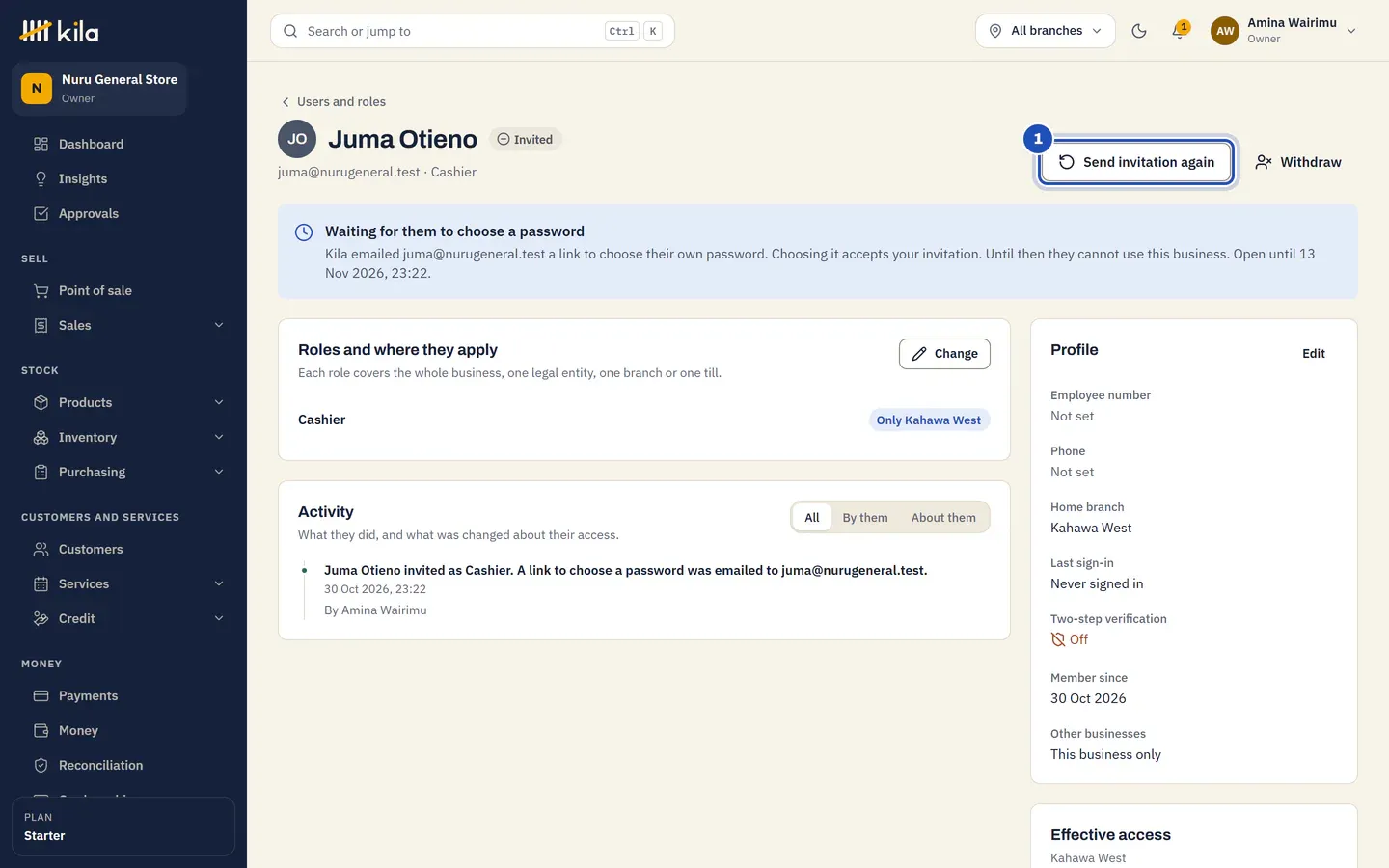The image size is (1389, 868).
Task: Click the Insights lightbulb icon
Action: [41, 179]
